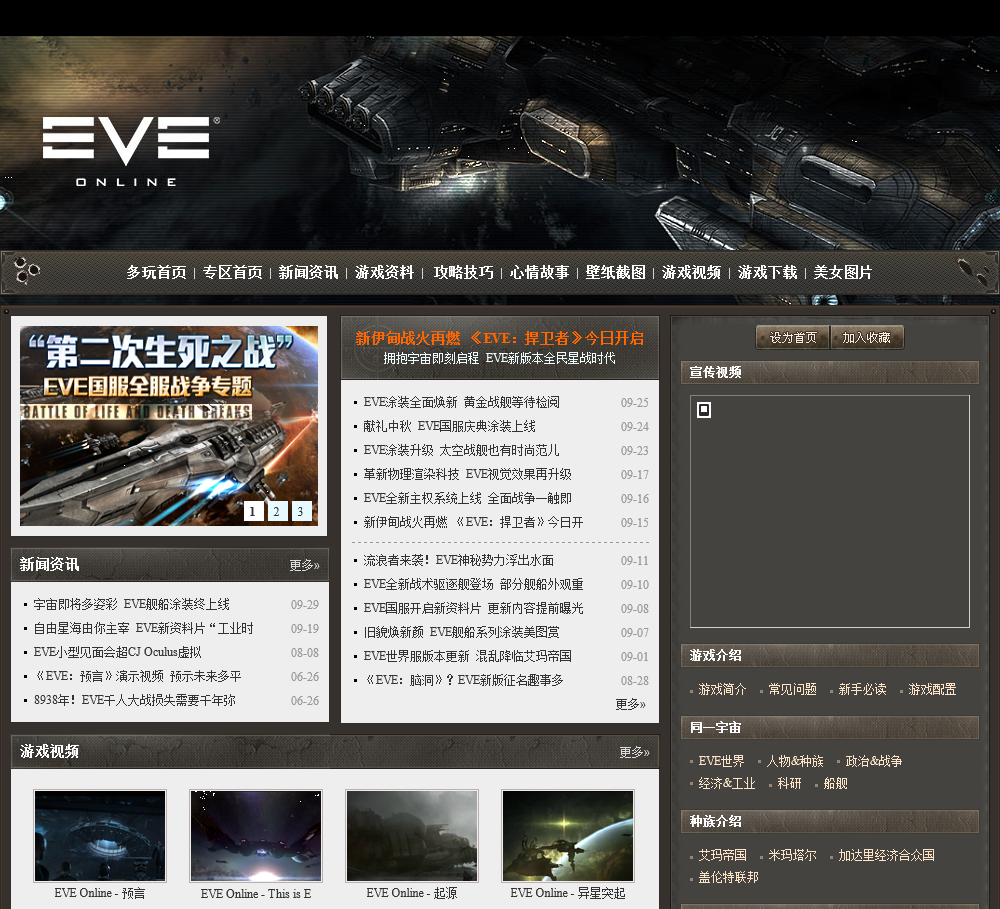1000x909 pixels.
Task: Switch slideshow to slide 3
Action: pyautogui.click(x=300, y=511)
